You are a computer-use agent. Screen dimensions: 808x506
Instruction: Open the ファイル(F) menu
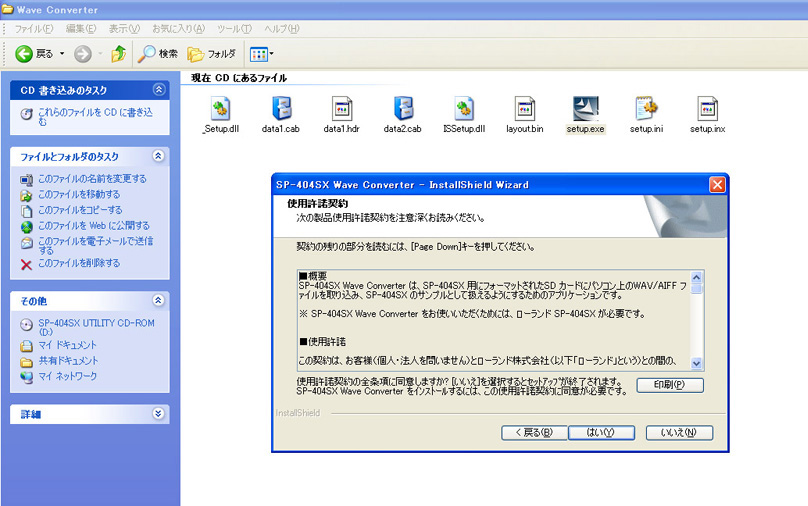tap(33, 29)
